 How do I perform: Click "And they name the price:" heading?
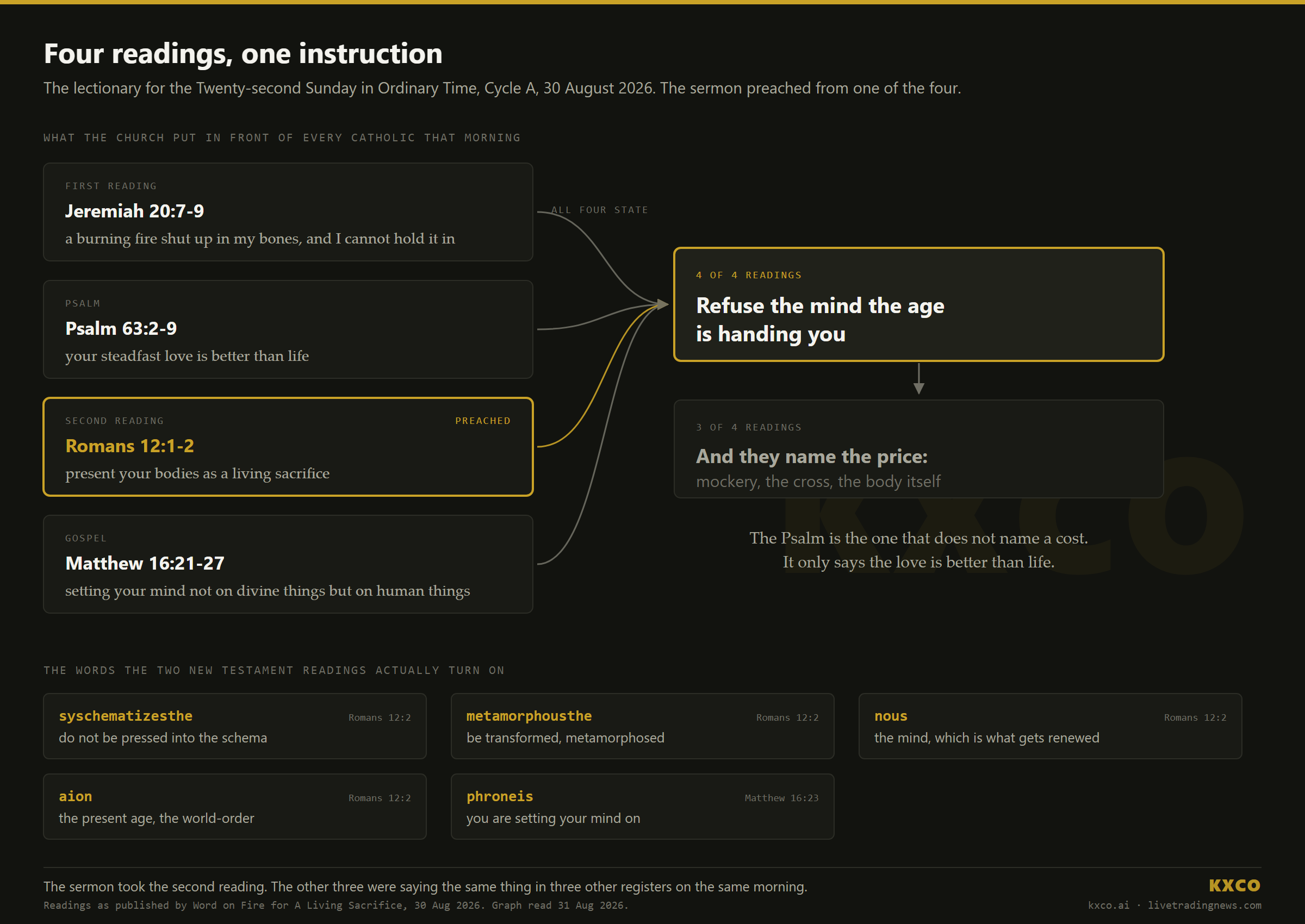pyautogui.click(x=812, y=457)
